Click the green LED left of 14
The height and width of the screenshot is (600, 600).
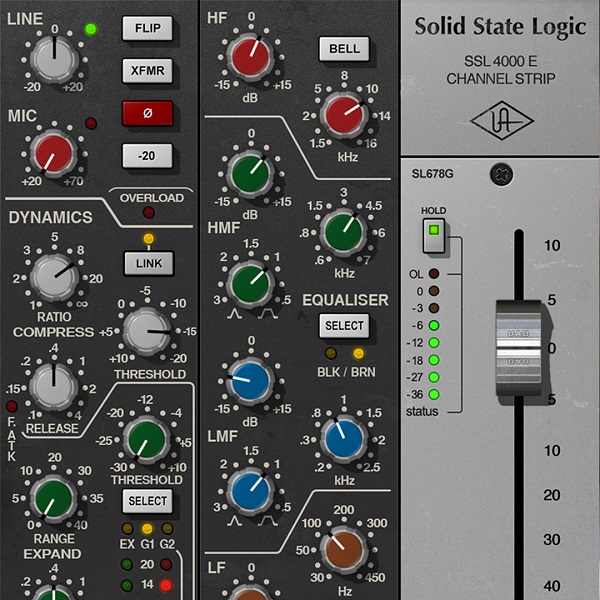pos(127,585)
